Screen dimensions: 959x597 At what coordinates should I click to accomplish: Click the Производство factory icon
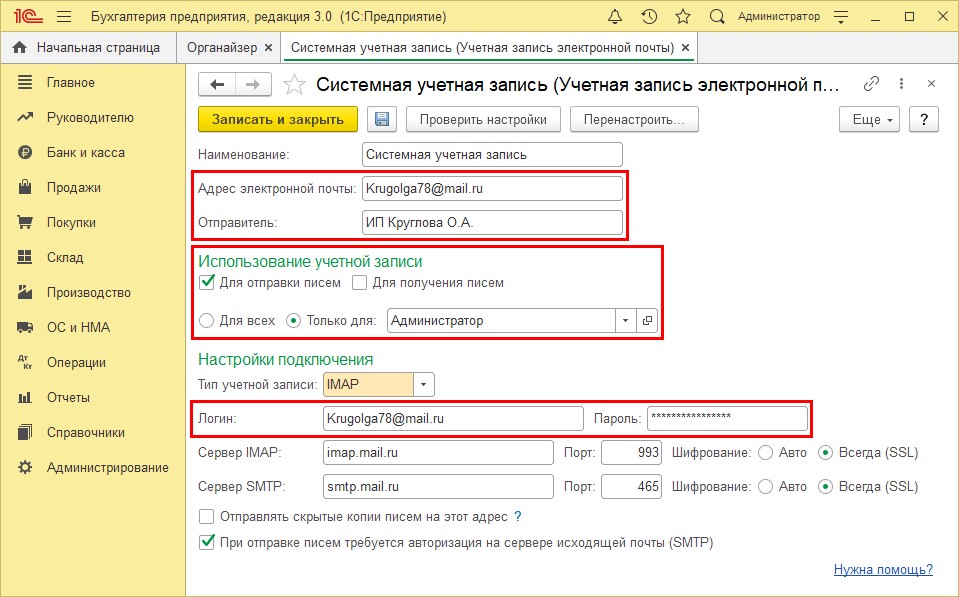25,292
